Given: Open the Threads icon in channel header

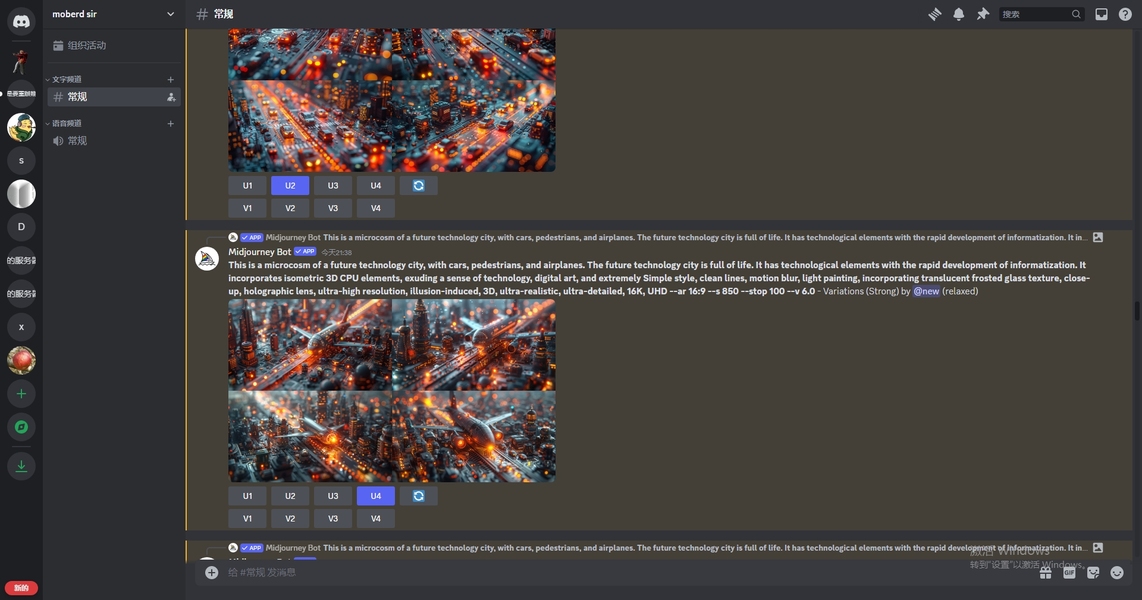Looking at the screenshot, I should pyautogui.click(x=934, y=14).
